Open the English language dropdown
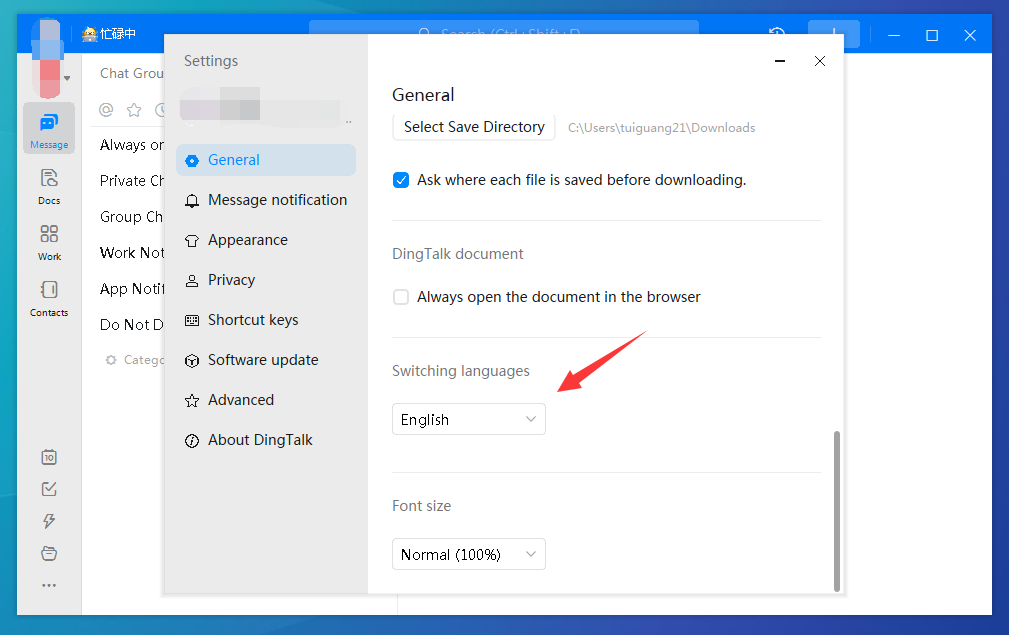The width and height of the screenshot is (1009, 635). click(468, 419)
